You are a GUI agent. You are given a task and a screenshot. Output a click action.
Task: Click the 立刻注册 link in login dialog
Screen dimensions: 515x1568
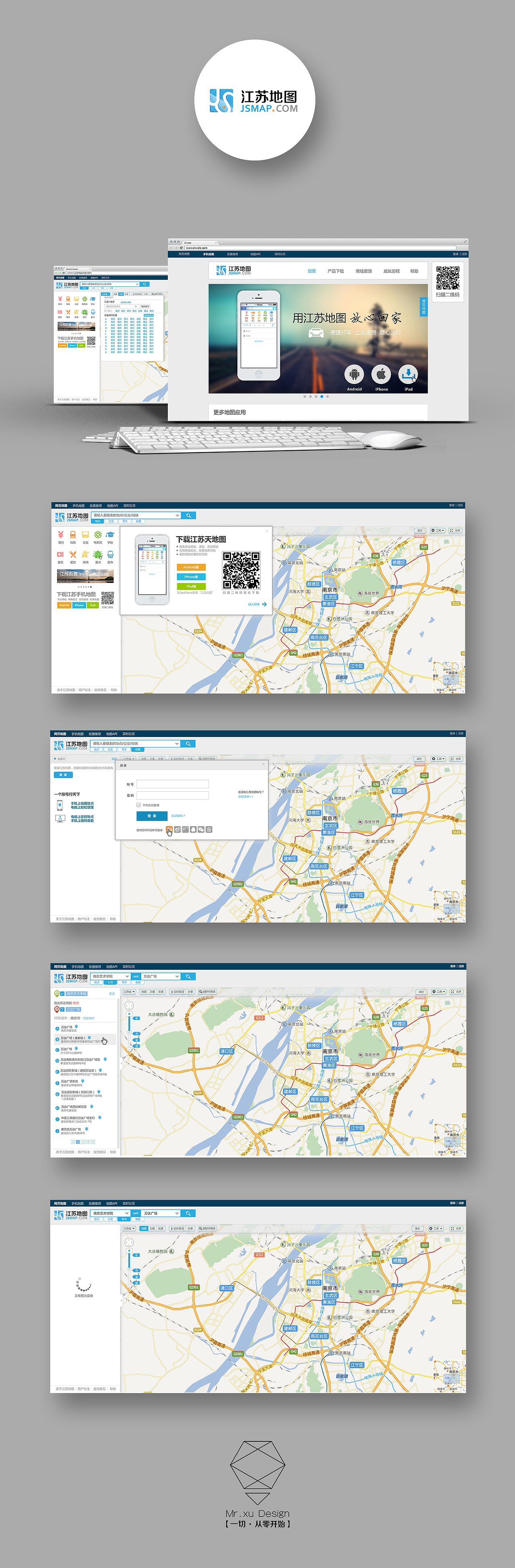coord(245,796)
